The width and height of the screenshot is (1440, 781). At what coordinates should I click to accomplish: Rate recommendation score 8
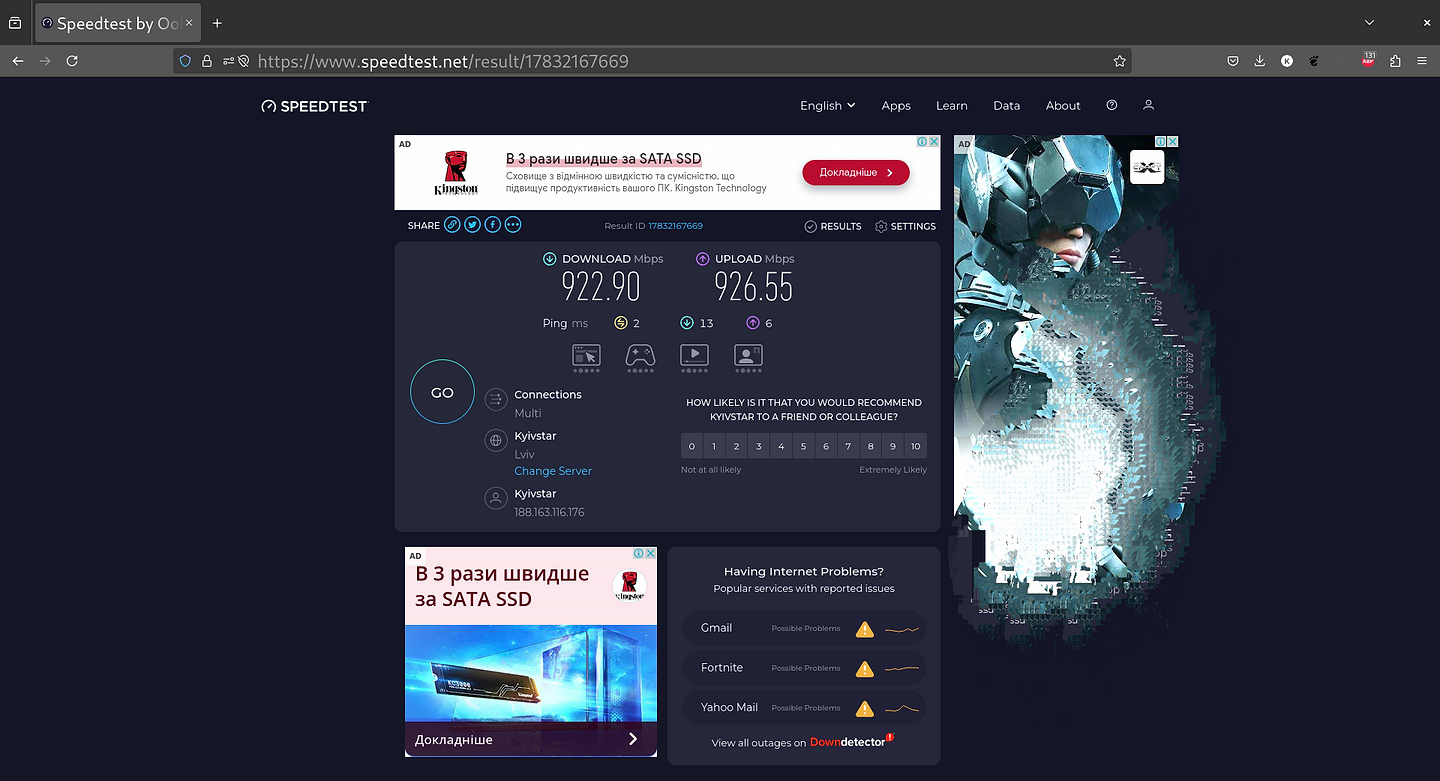click(x=871, y=446)
